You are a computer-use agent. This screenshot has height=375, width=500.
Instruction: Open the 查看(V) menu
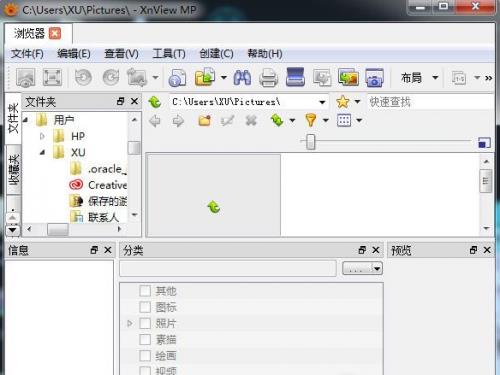121,54
